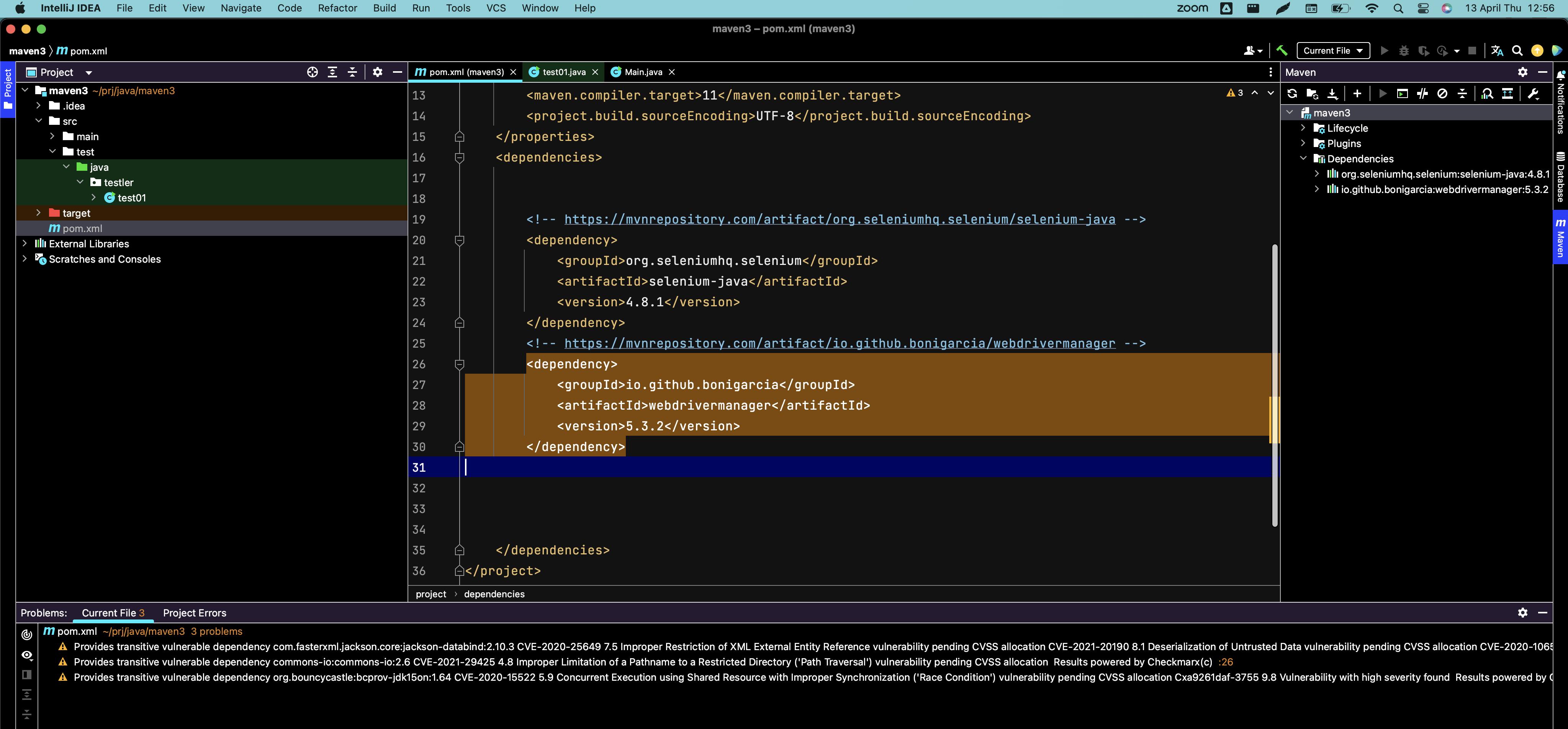Image resolution: width=1568 pixels, height=729 pixels.
Task: Expand the Lifecycle node in Maven panel
Action: 1303,128
